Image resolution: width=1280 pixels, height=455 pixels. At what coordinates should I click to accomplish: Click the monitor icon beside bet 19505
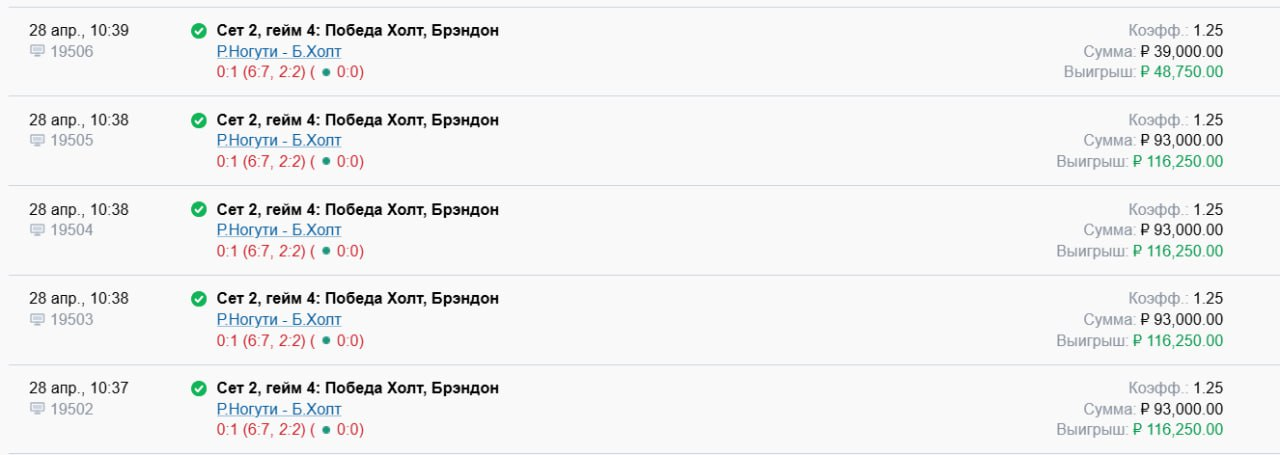(x=38, y=141)
